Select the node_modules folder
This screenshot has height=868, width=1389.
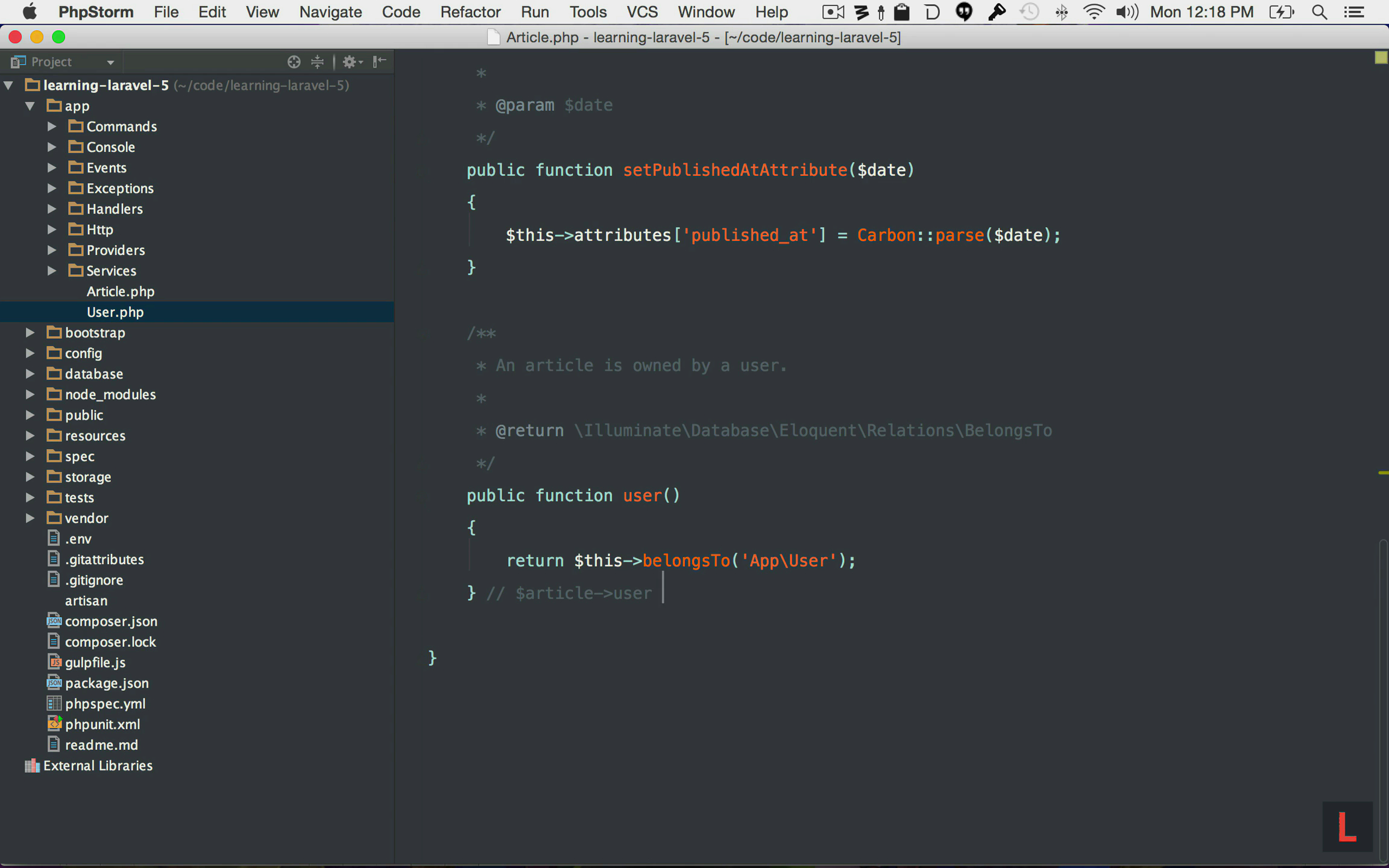pyautogui.click(x=110, y=394)
